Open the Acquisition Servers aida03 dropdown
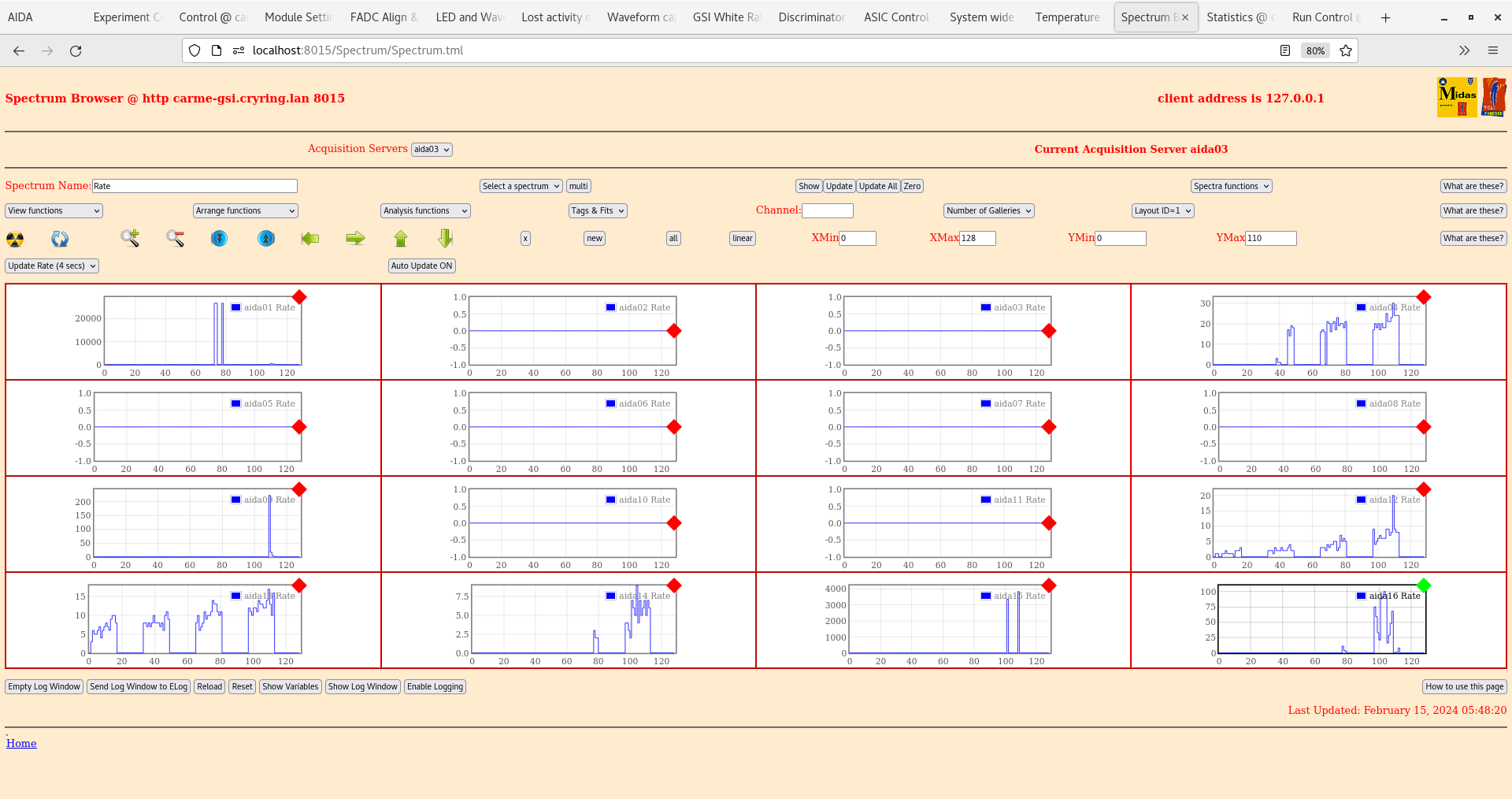Viewport: 1512px width, 799px height. 432,150
